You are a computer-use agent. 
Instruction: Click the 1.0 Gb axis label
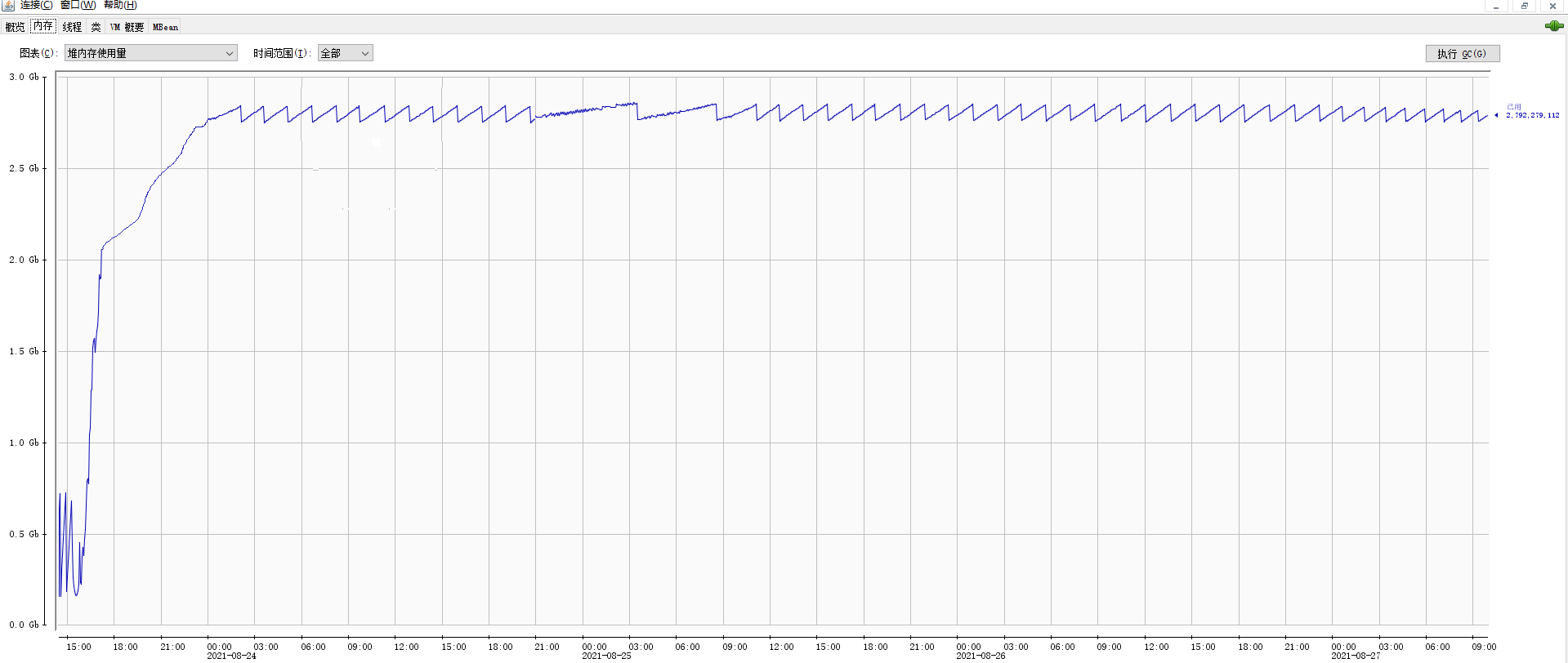coord(24,443)
